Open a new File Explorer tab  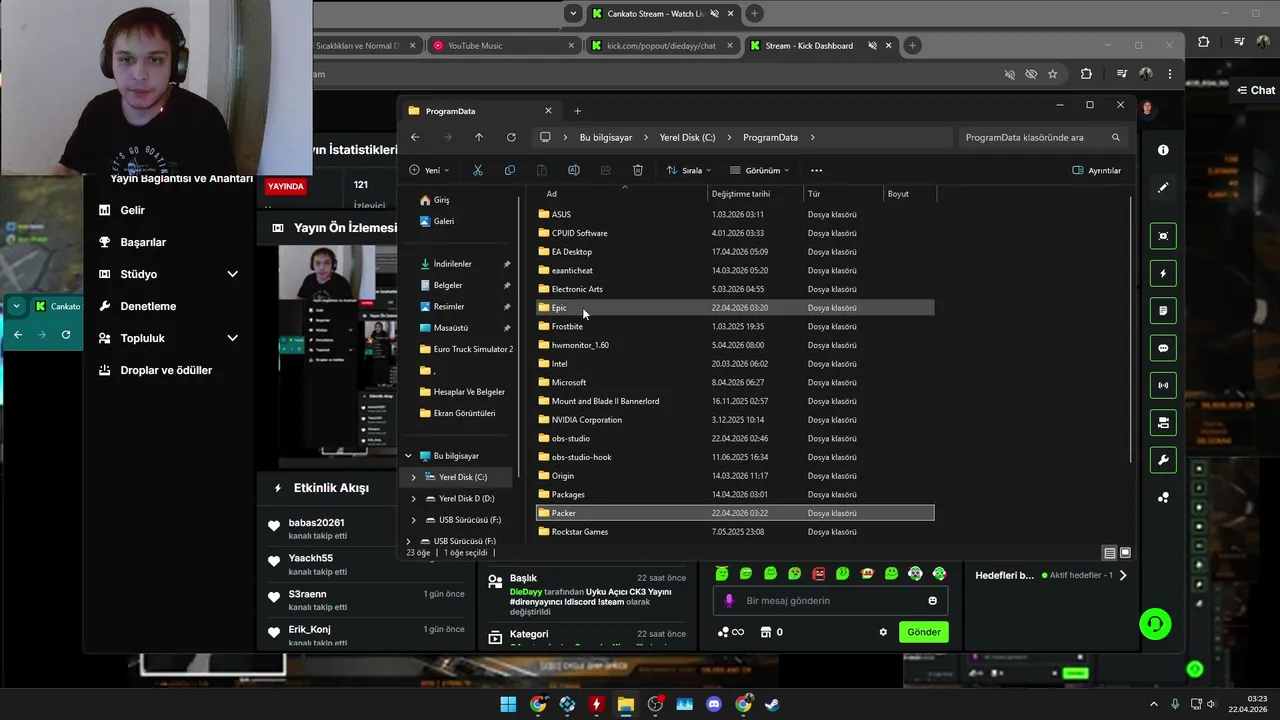coord(577,111)
